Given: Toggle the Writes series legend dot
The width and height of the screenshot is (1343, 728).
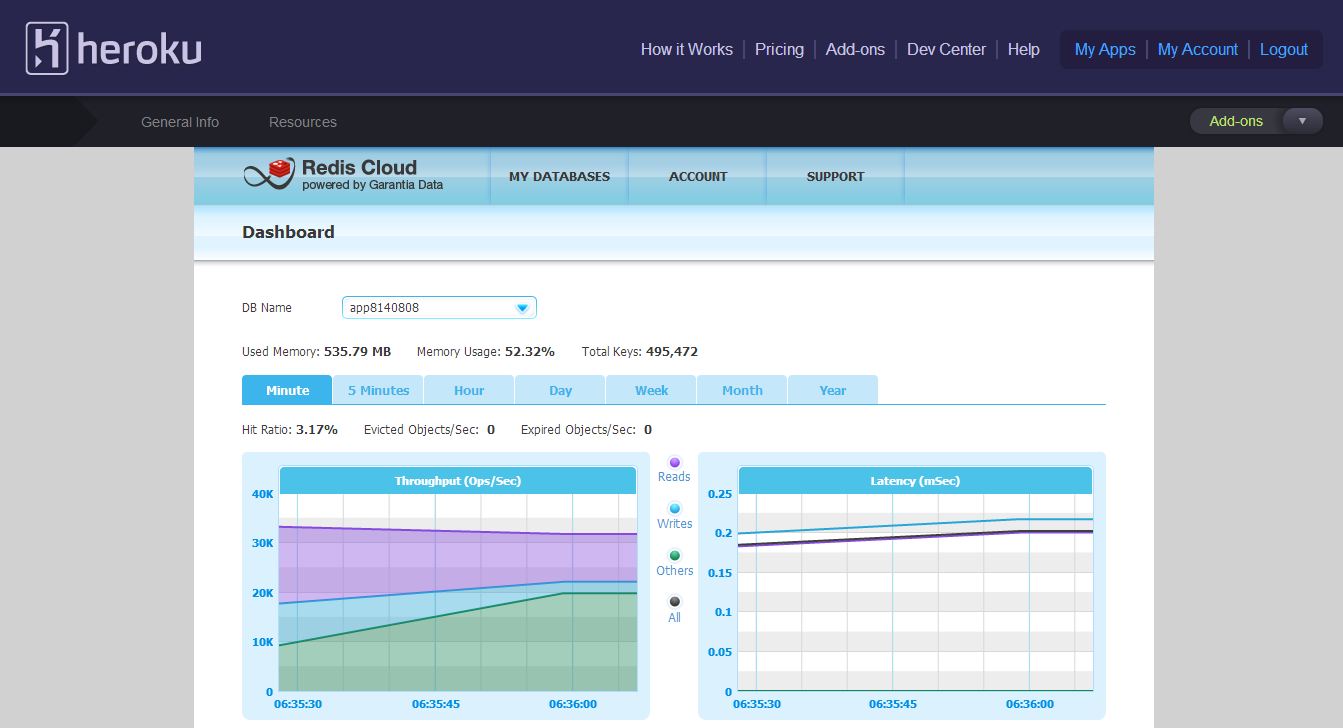Looking at the screenshot, I should pos(675,509).
